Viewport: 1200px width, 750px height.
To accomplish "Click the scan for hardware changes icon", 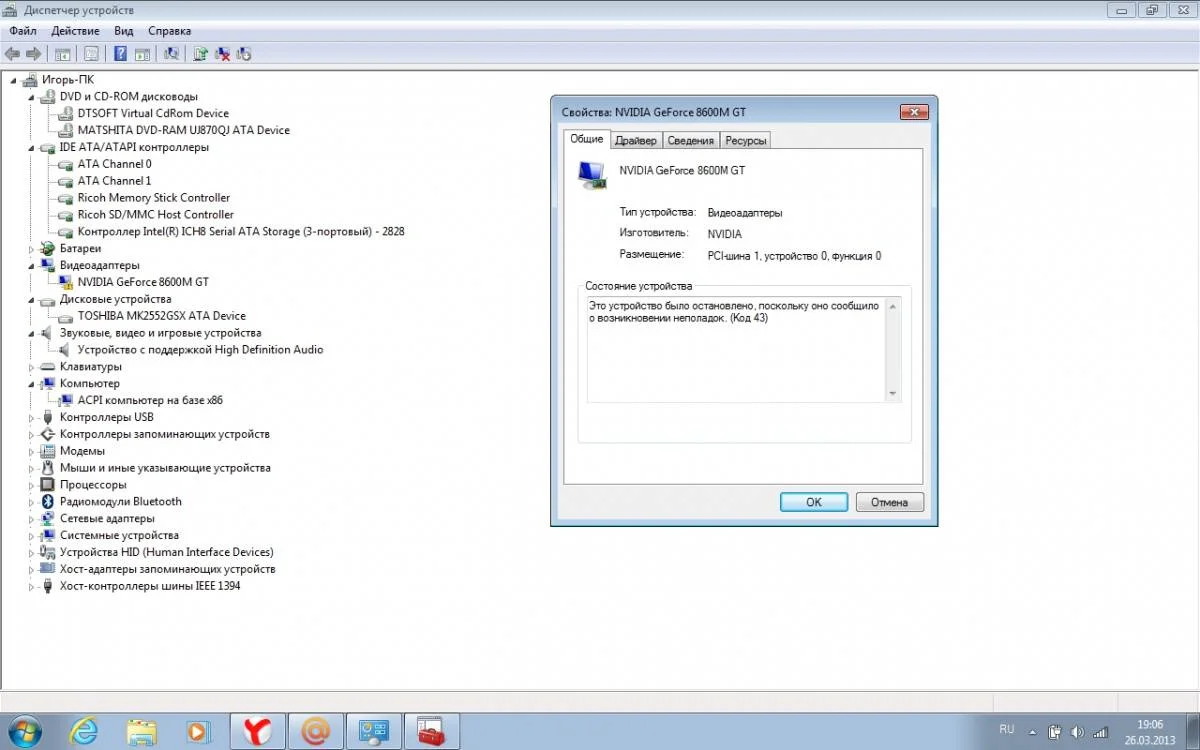I will (x=171, y=54).
